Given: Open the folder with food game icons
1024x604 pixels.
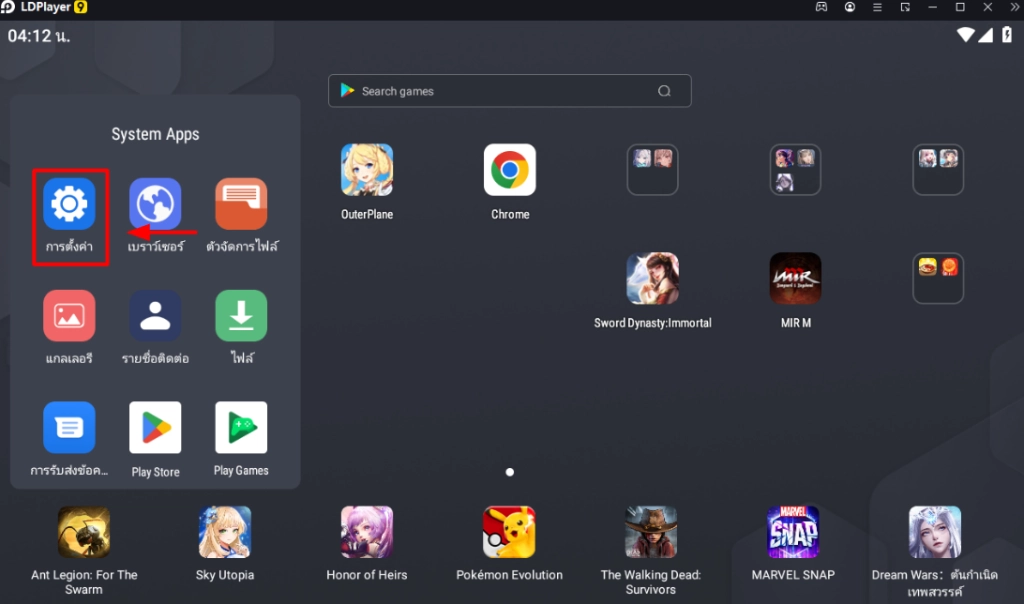Looking at the screenshot, I should pyautogui.click(x=938, y=278).
